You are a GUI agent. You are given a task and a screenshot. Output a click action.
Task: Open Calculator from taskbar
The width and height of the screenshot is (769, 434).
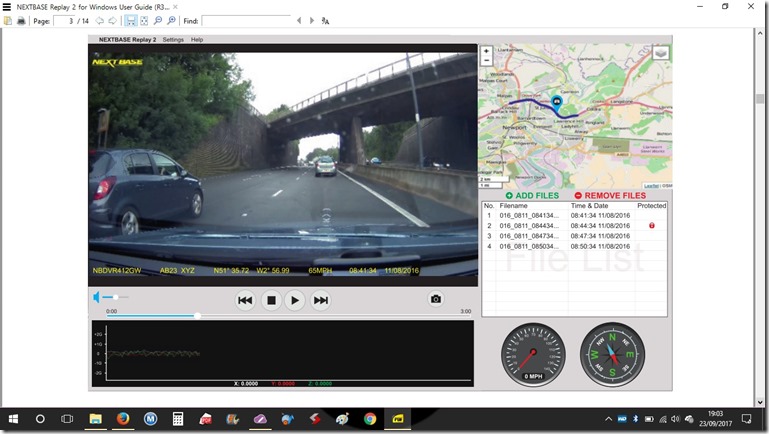pyautogui.click(x=178, y=419)
